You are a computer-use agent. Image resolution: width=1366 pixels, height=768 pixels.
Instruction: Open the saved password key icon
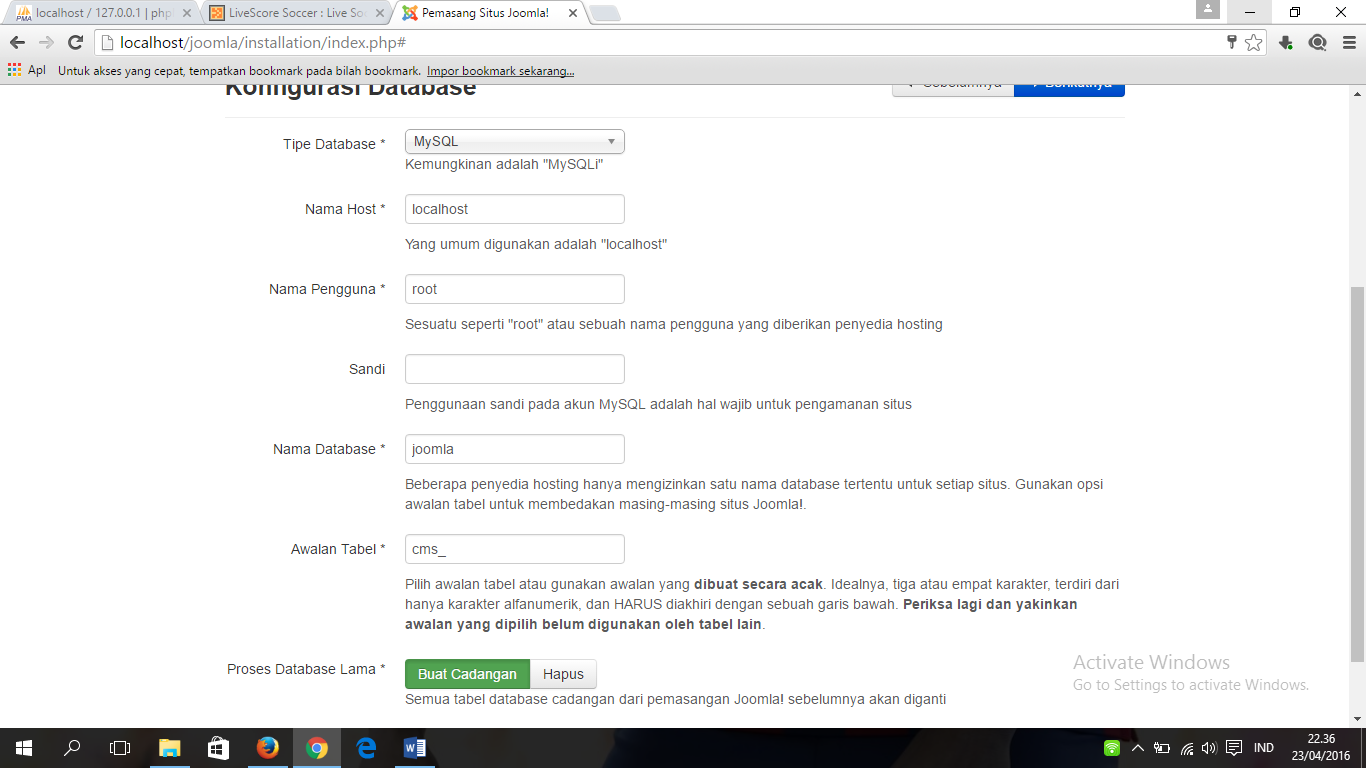[x=1232, y=43]
